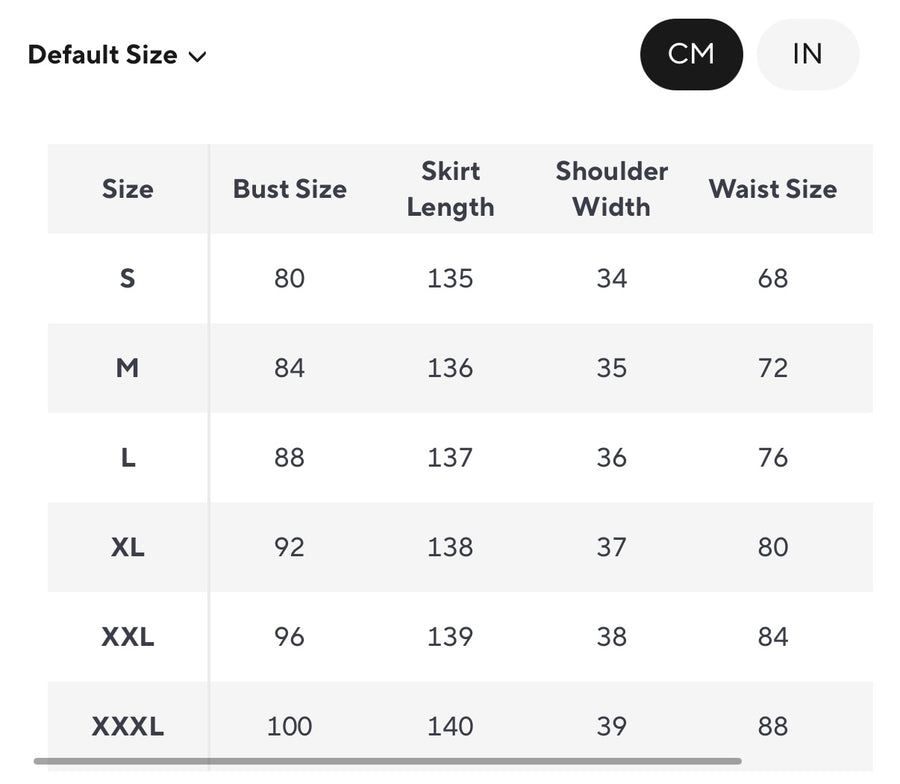Image resolution: width=900 pixels, height=784 pixels.
Task: Switch units to IN
Action: [x=807, y=54]
